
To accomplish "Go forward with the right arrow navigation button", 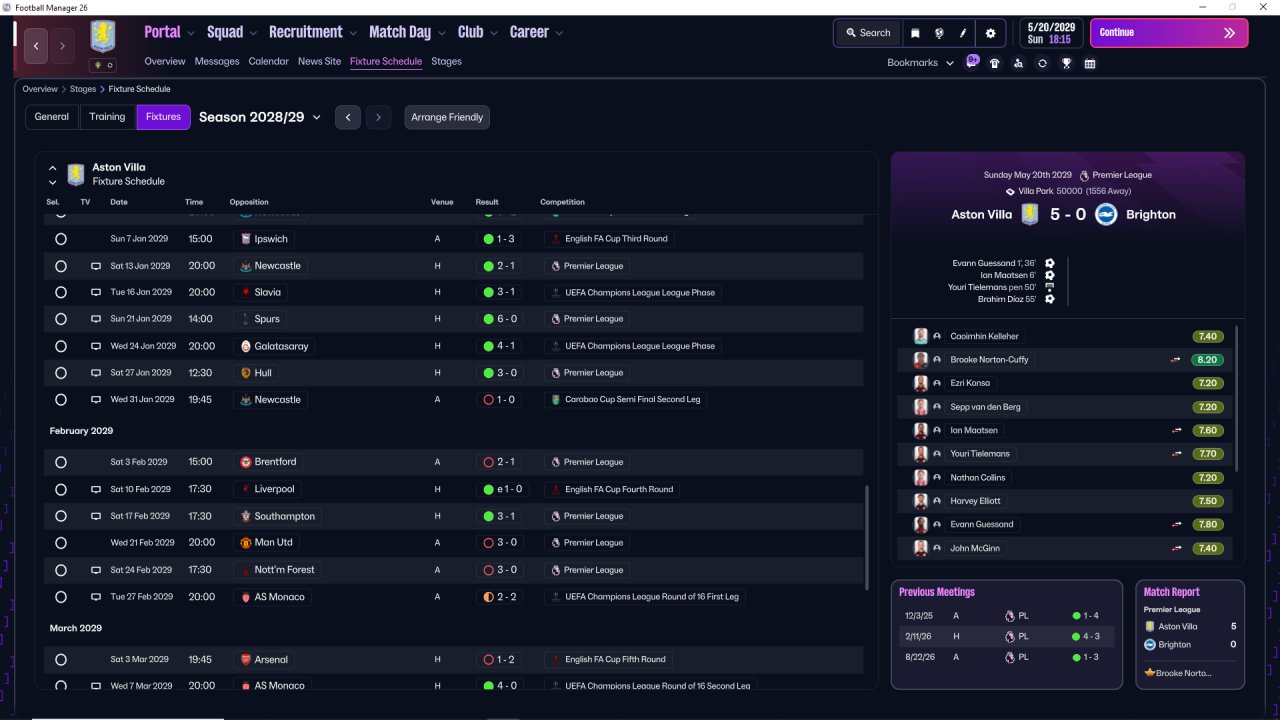I will pos(62,46).
